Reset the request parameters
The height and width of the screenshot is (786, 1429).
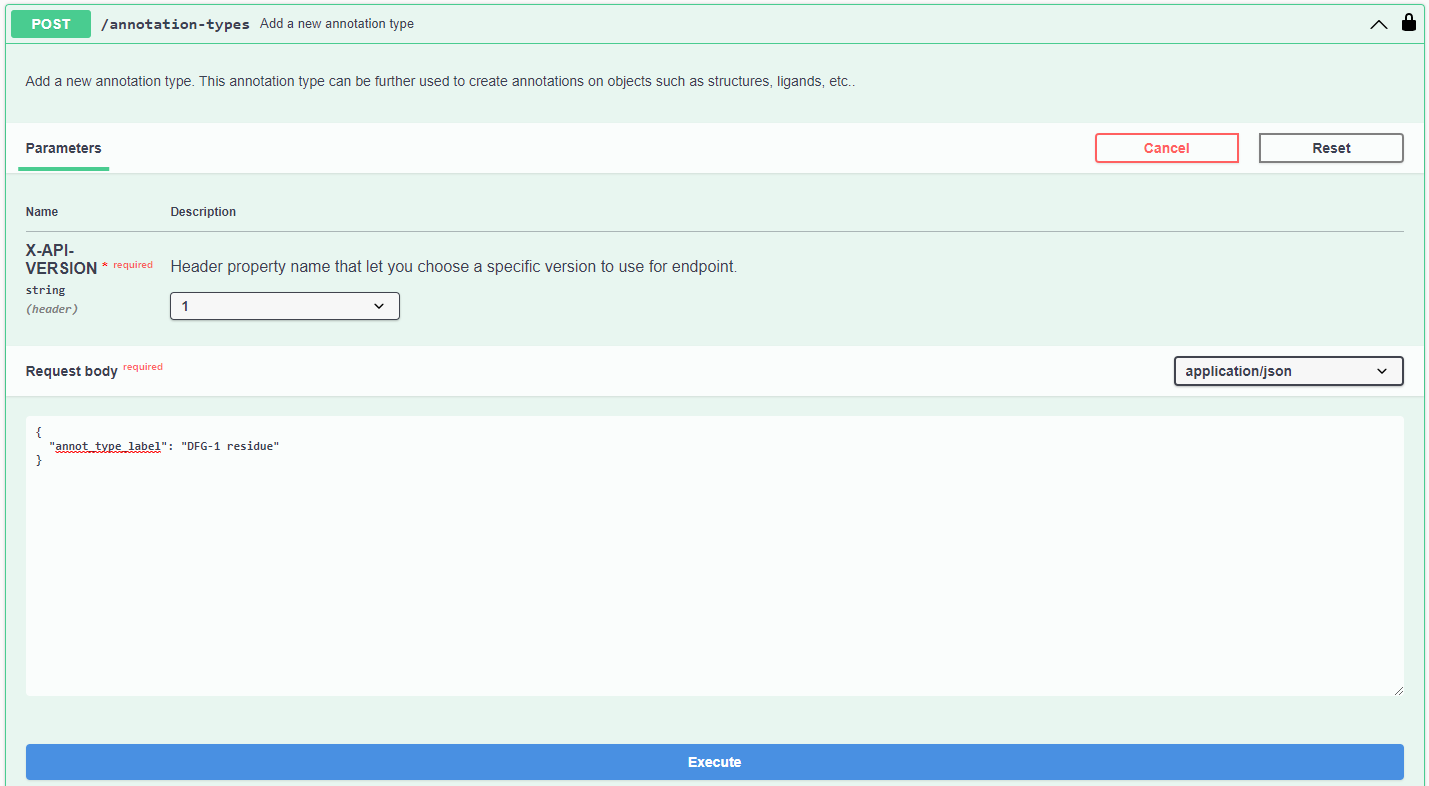(1331, 148)
